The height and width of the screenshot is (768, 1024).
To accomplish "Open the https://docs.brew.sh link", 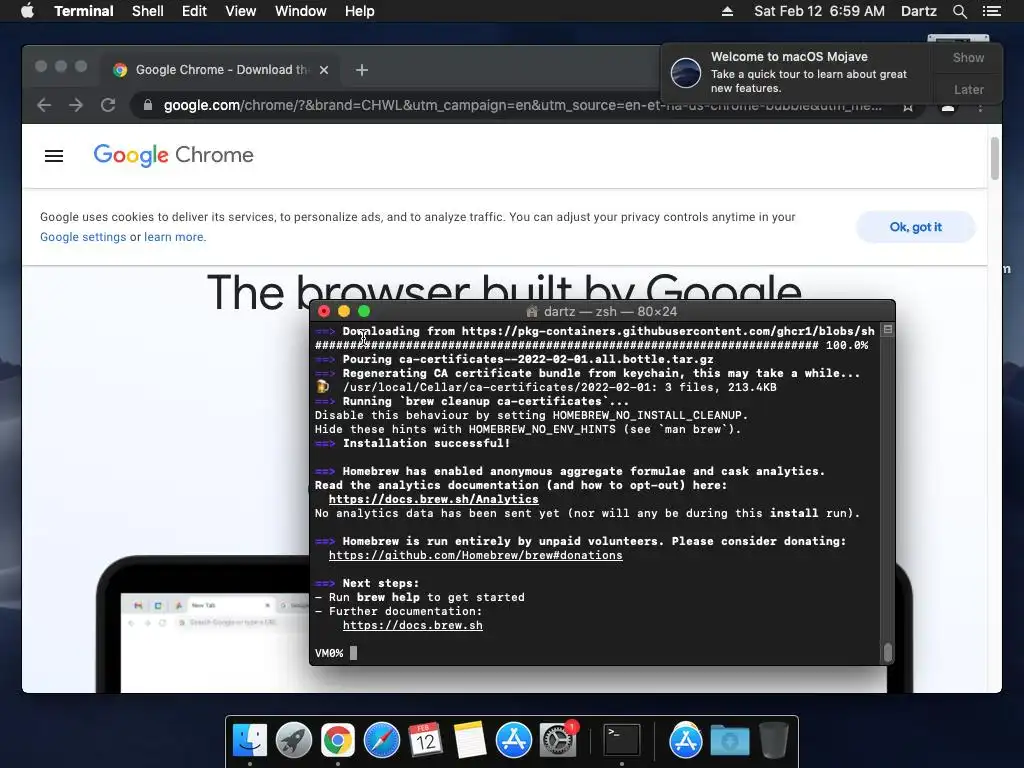I will (413, 625).
